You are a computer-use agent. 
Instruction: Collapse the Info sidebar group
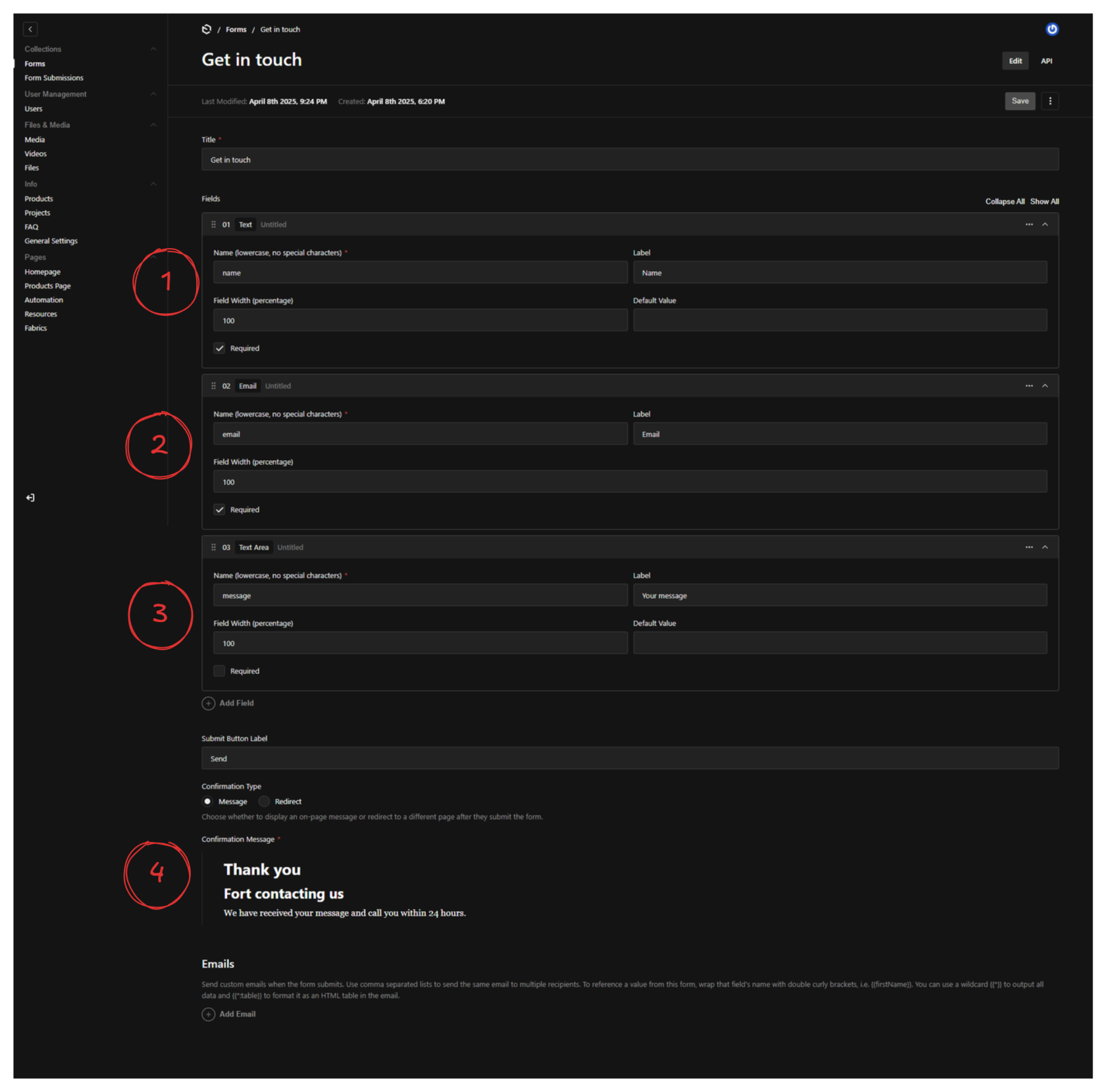tap(153, 184)
